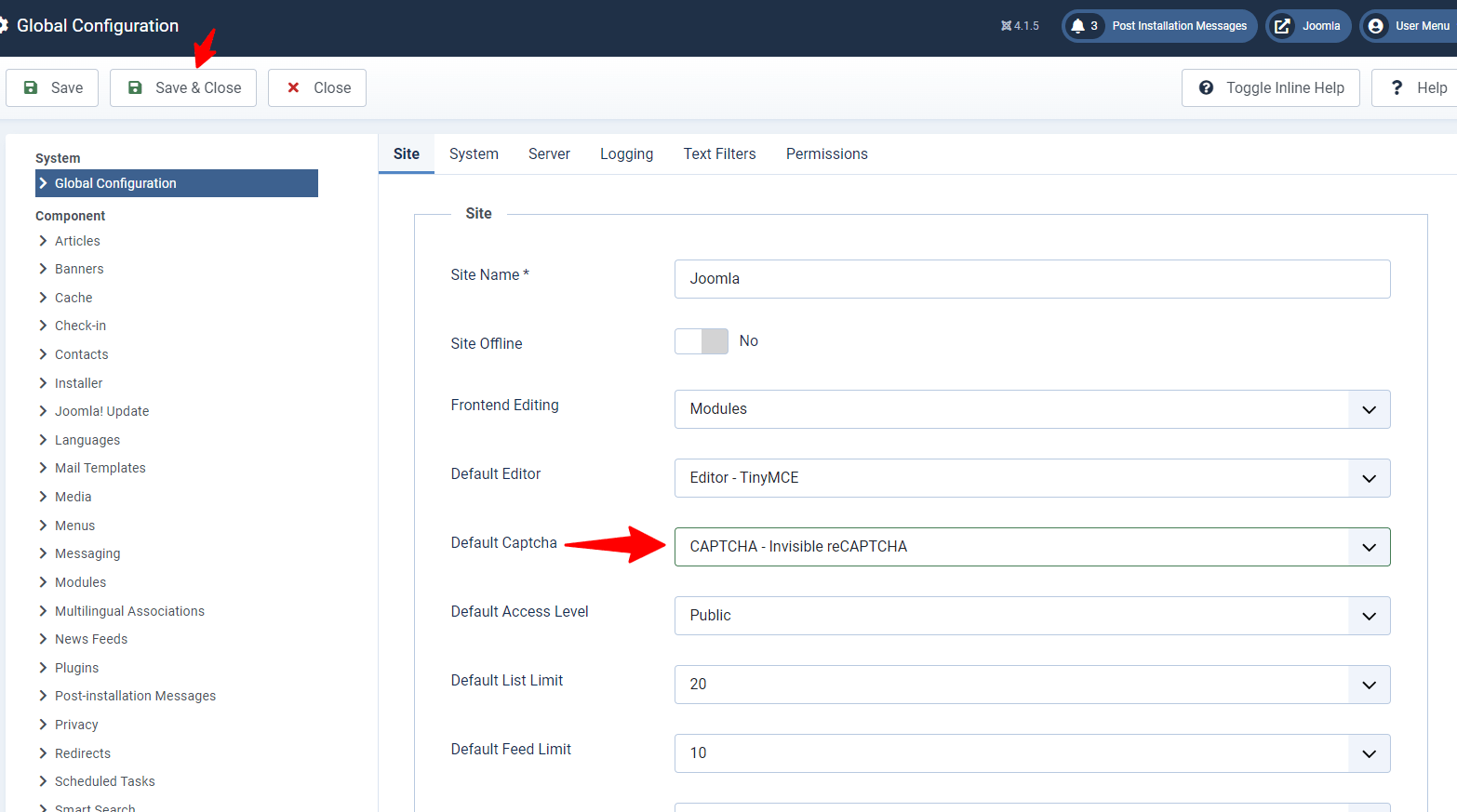Open Check-in component configuration
The image size is (1457, 812).
(x=80, y=326)
